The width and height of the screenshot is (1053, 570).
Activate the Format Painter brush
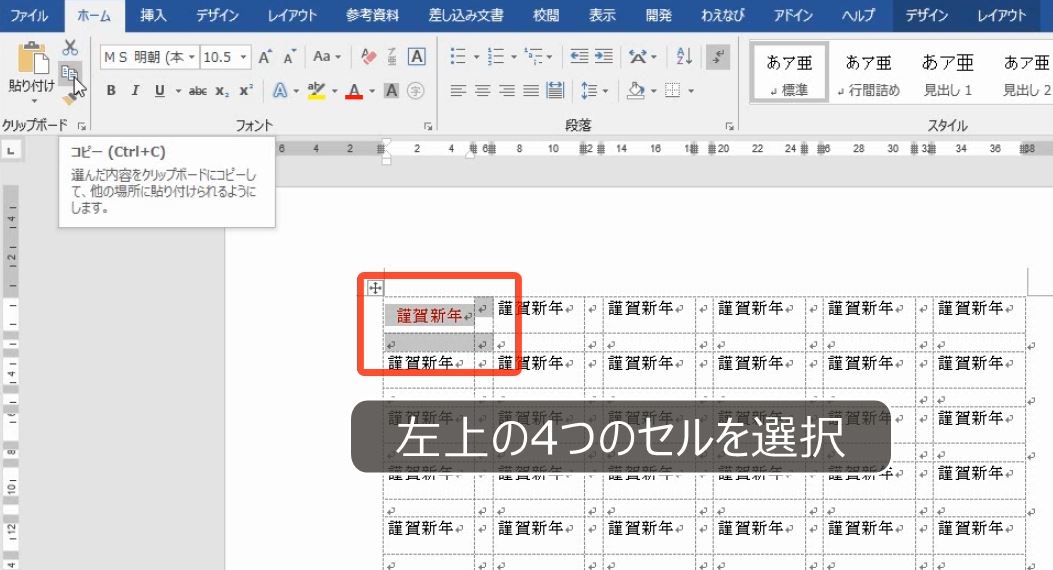pos(68,98)
